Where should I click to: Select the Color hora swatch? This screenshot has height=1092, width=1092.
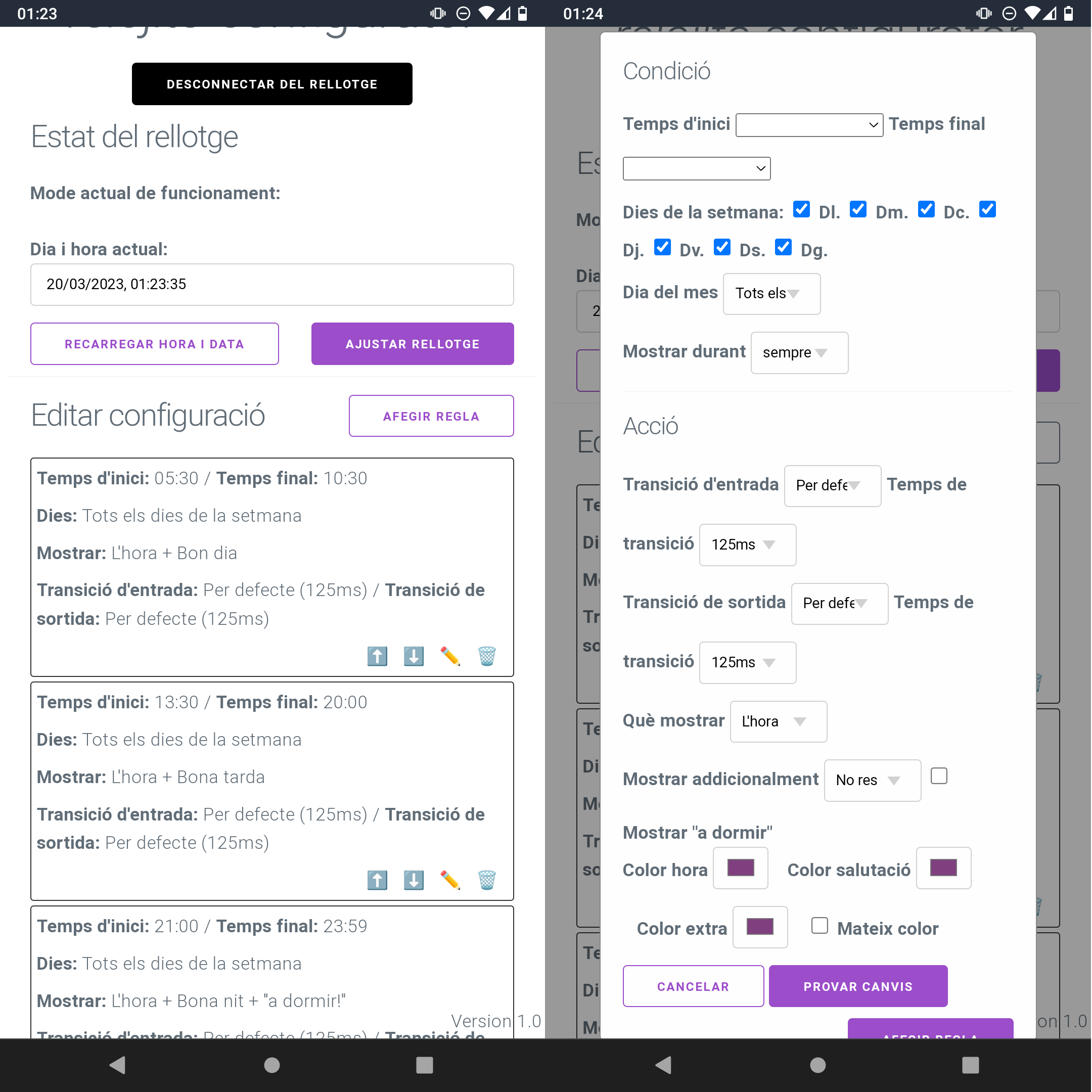[741, 867]
